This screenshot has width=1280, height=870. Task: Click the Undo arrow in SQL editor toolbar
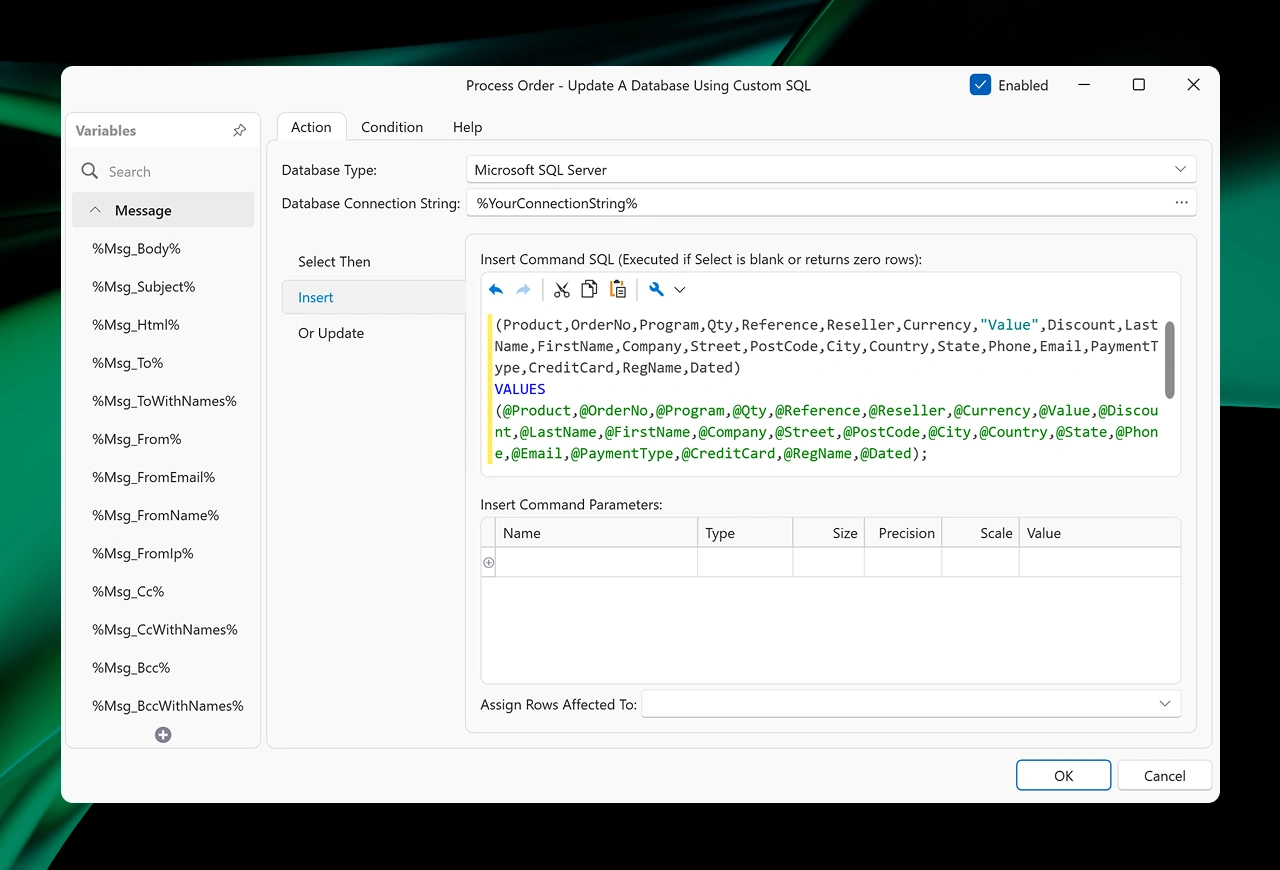[x=496, y=290]
